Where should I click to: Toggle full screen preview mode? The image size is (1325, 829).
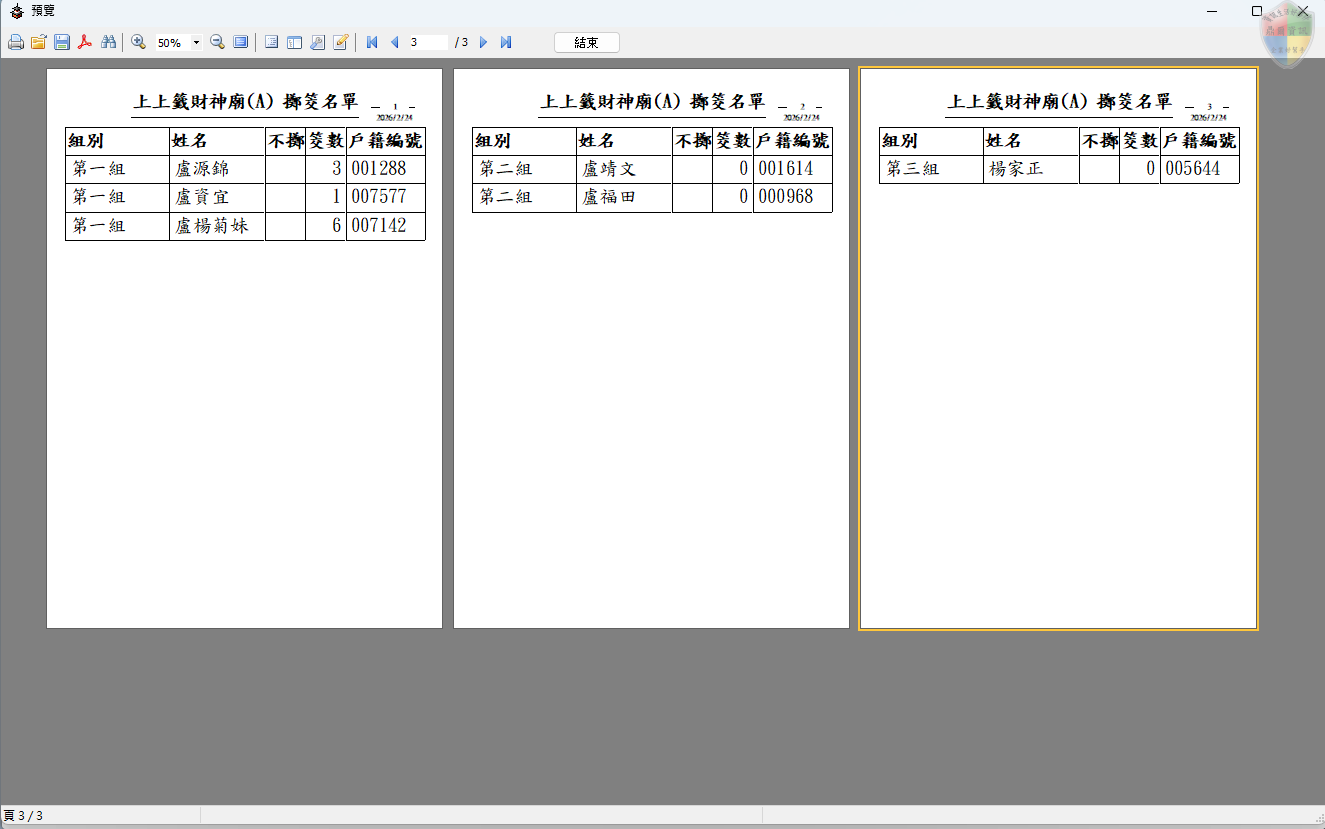(x=241, y=42)
